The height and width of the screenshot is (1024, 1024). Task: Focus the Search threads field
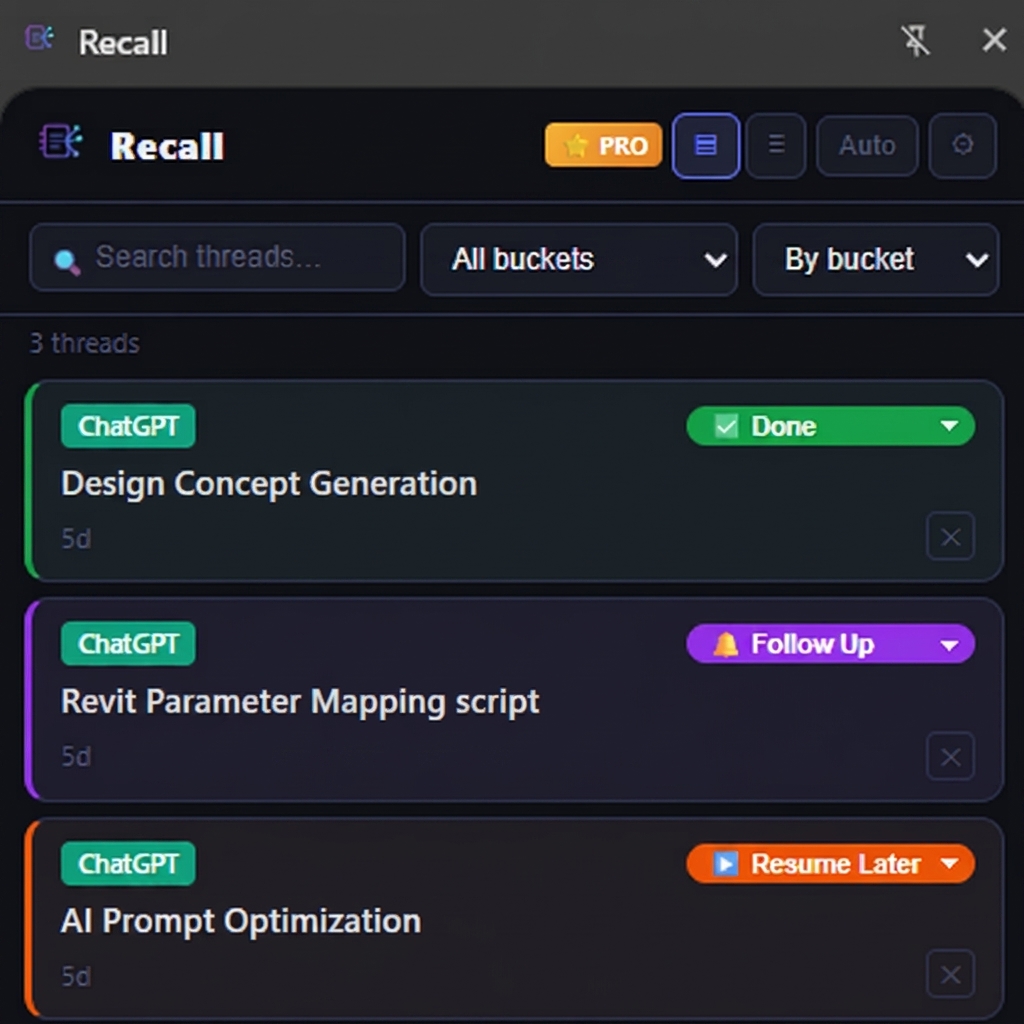[217, 257]
